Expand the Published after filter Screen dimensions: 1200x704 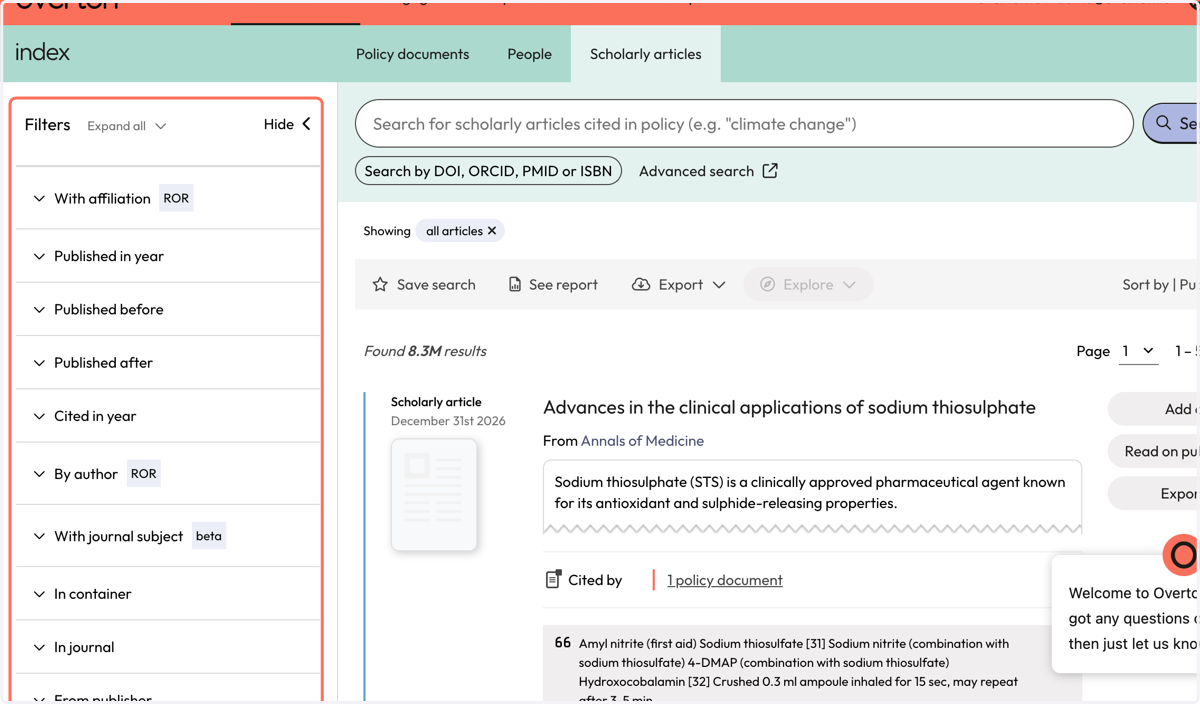pyautogui.click(x=168, y=362)
